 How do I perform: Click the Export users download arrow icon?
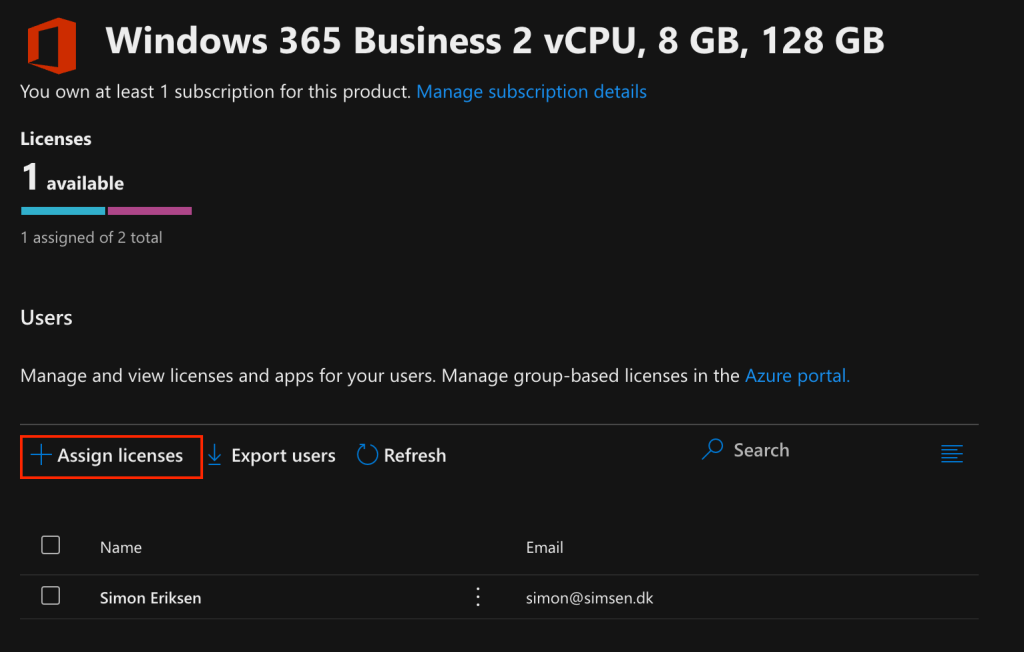[x=214, y=455]
